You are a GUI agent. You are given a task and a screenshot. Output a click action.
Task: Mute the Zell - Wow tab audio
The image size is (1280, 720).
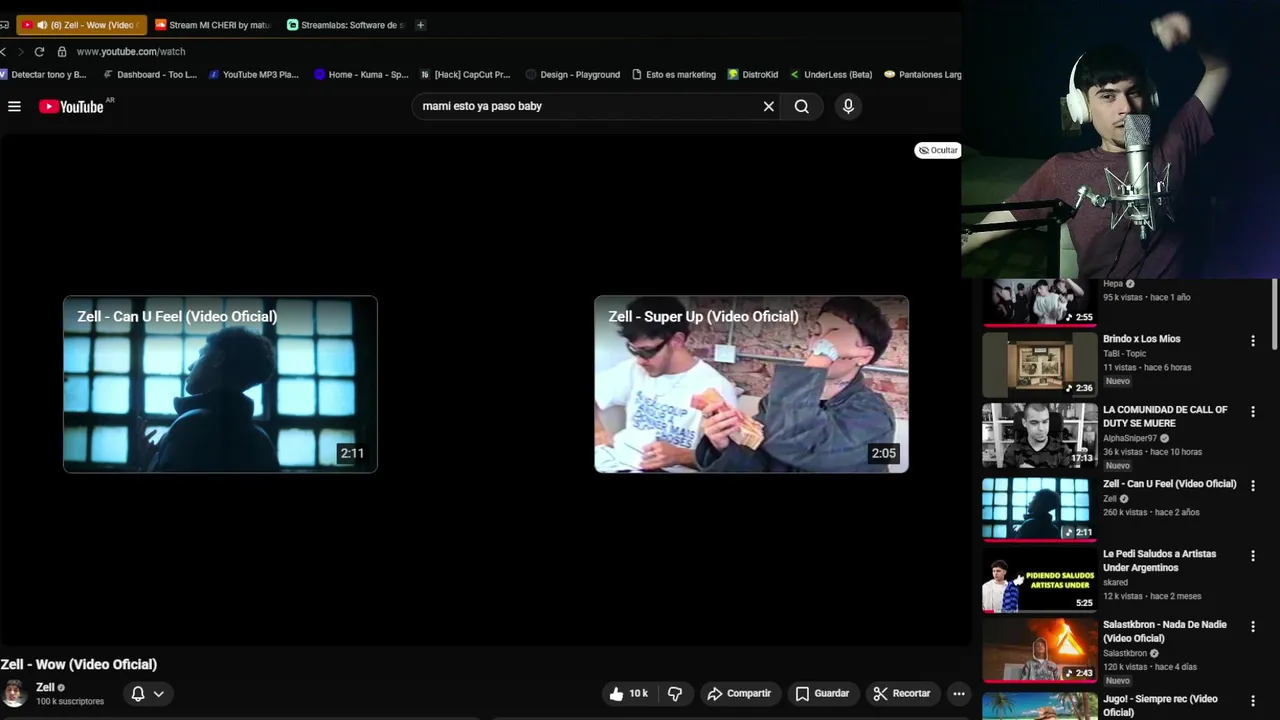pyautogui.click(x=42, y=25)
